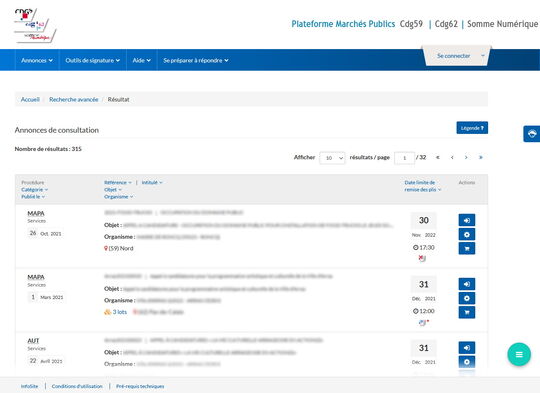Jump to the last results page
Screen dimensions: 540x393
coord(481,157)
